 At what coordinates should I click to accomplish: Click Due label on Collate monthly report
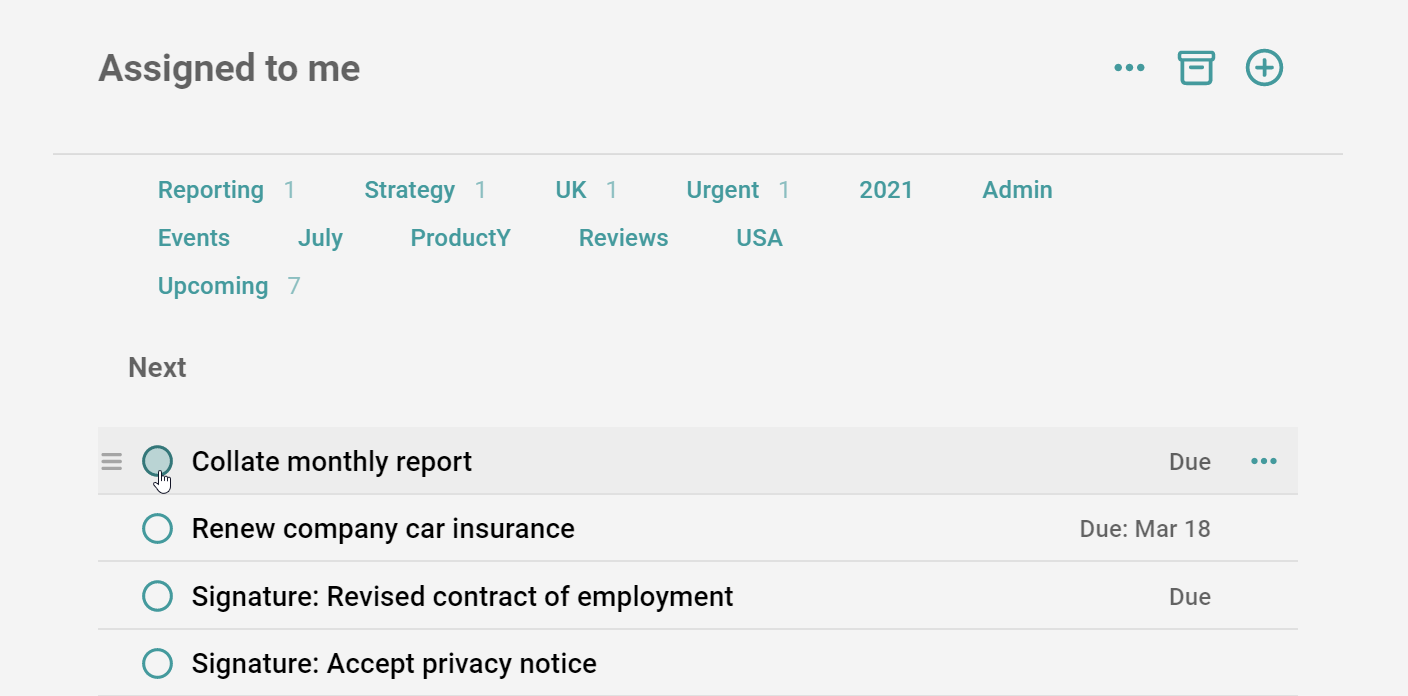click(1190, 461)
